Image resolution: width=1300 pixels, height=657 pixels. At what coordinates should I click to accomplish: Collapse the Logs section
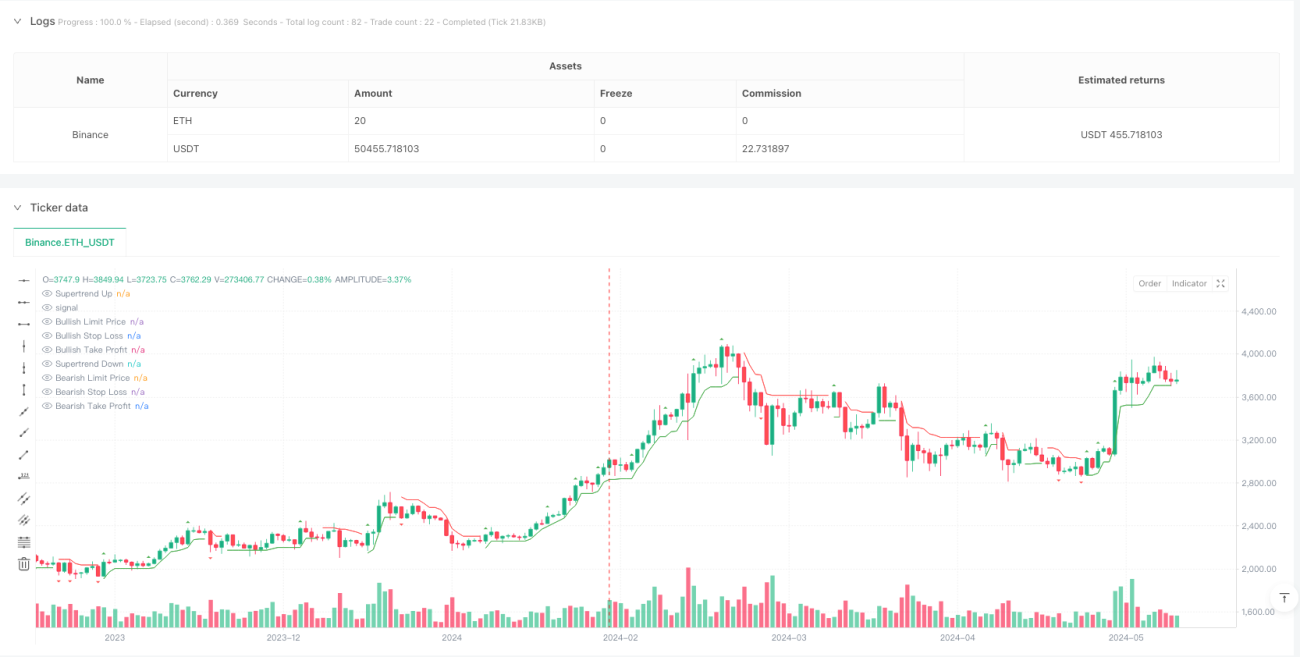pos(18,21)
